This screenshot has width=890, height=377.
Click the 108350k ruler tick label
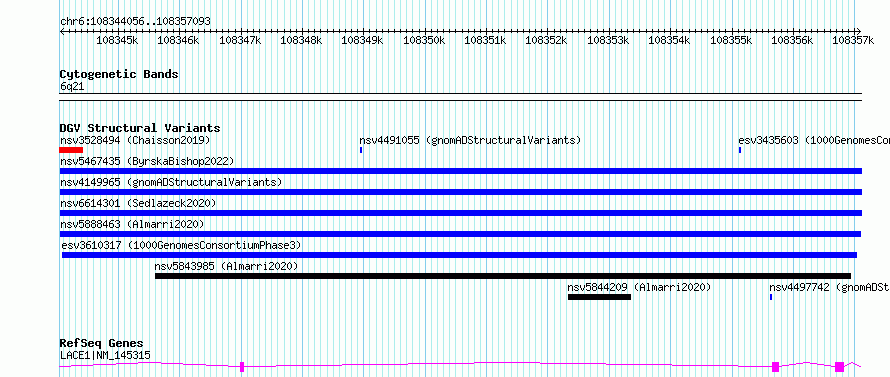(x=424, y=40)
